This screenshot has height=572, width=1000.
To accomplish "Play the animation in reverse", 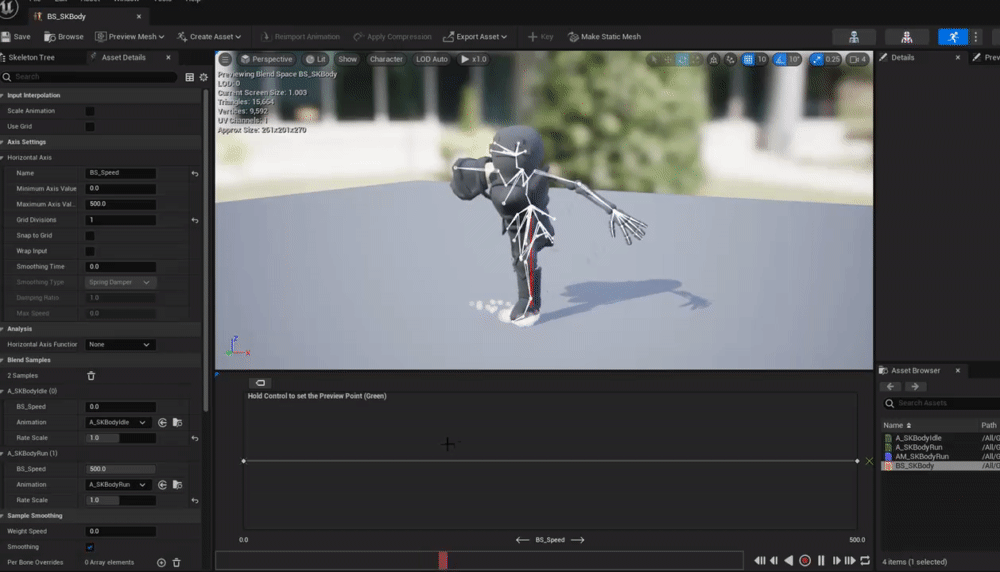I will [x=789, y=561].
